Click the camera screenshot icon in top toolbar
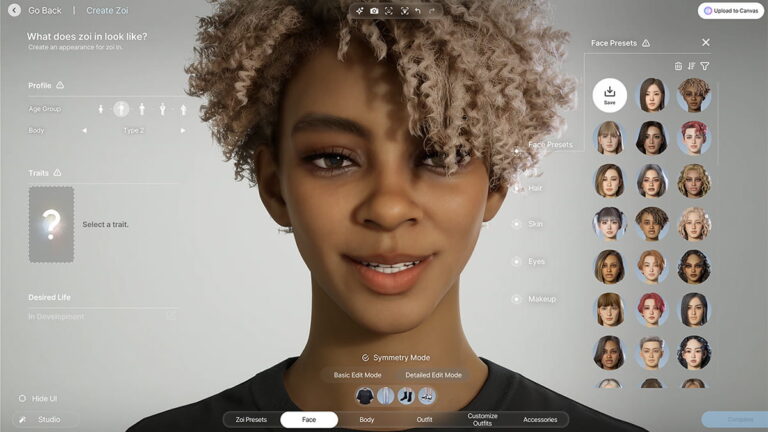The image size is (768, 432). [374, 11]
